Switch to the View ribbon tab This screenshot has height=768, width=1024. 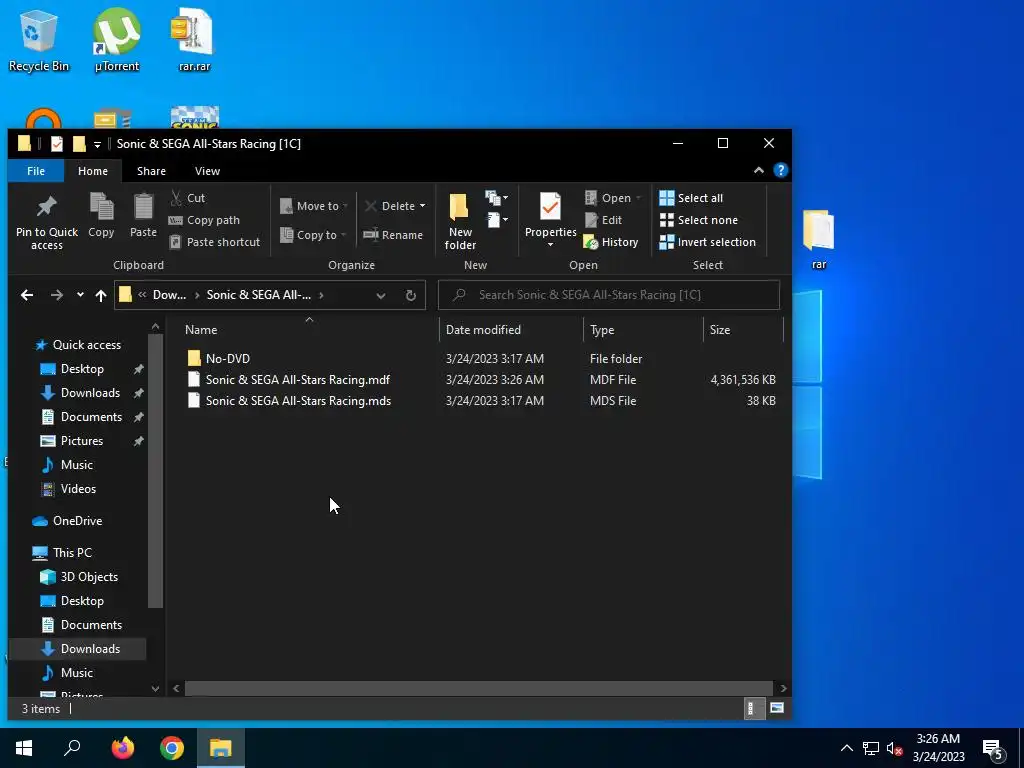(x=207, y=171)
